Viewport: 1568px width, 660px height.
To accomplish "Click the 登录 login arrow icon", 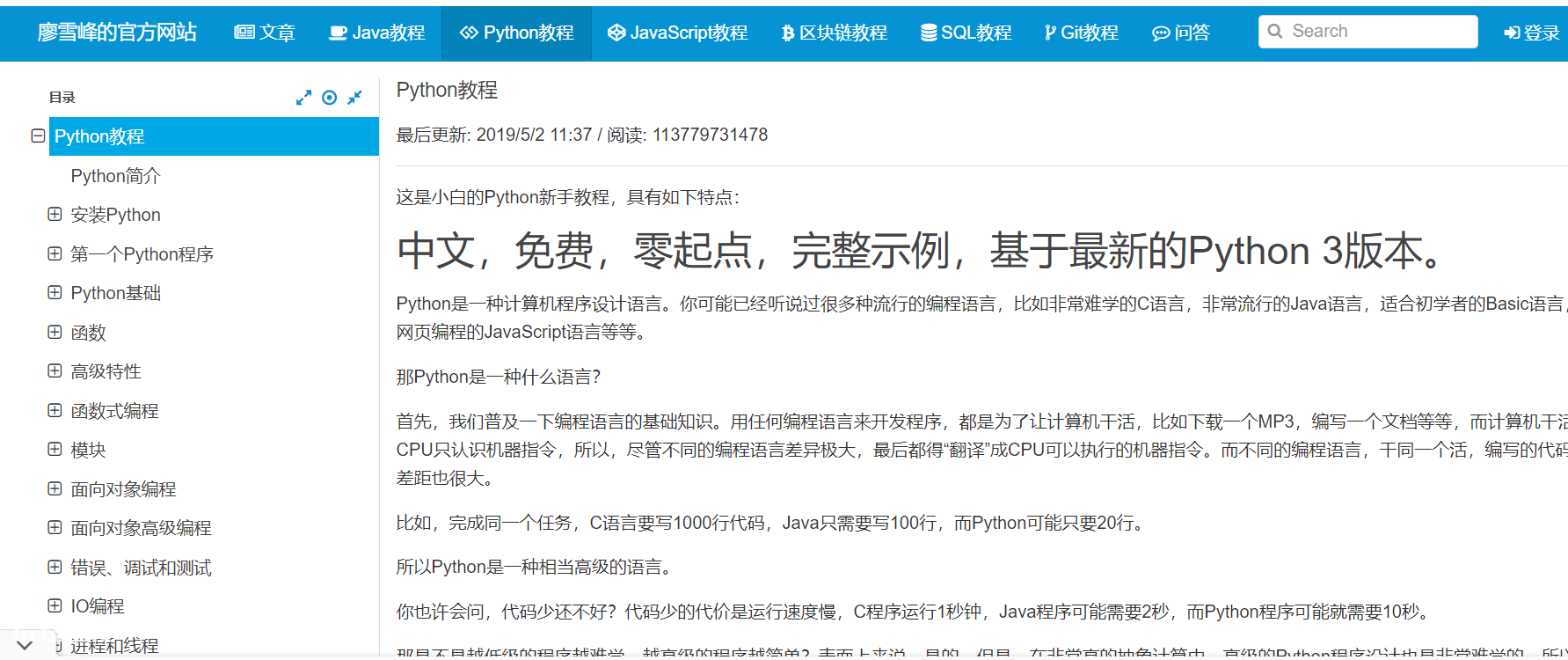I will click(1512, 33).
